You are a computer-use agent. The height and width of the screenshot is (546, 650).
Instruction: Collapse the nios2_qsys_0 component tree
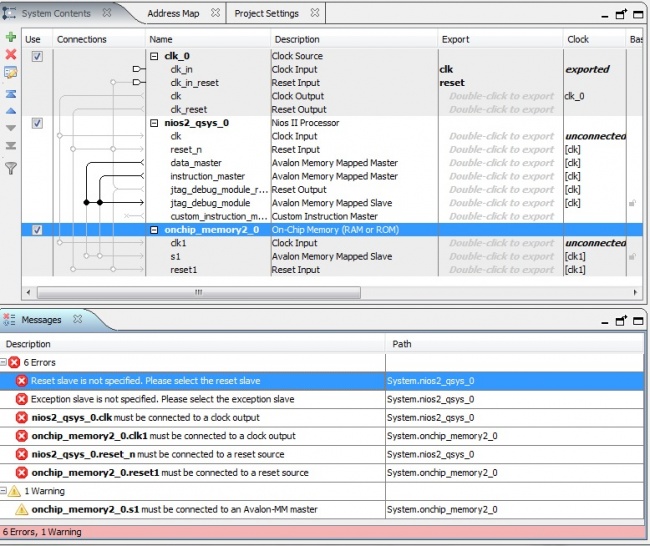(154, 123)
